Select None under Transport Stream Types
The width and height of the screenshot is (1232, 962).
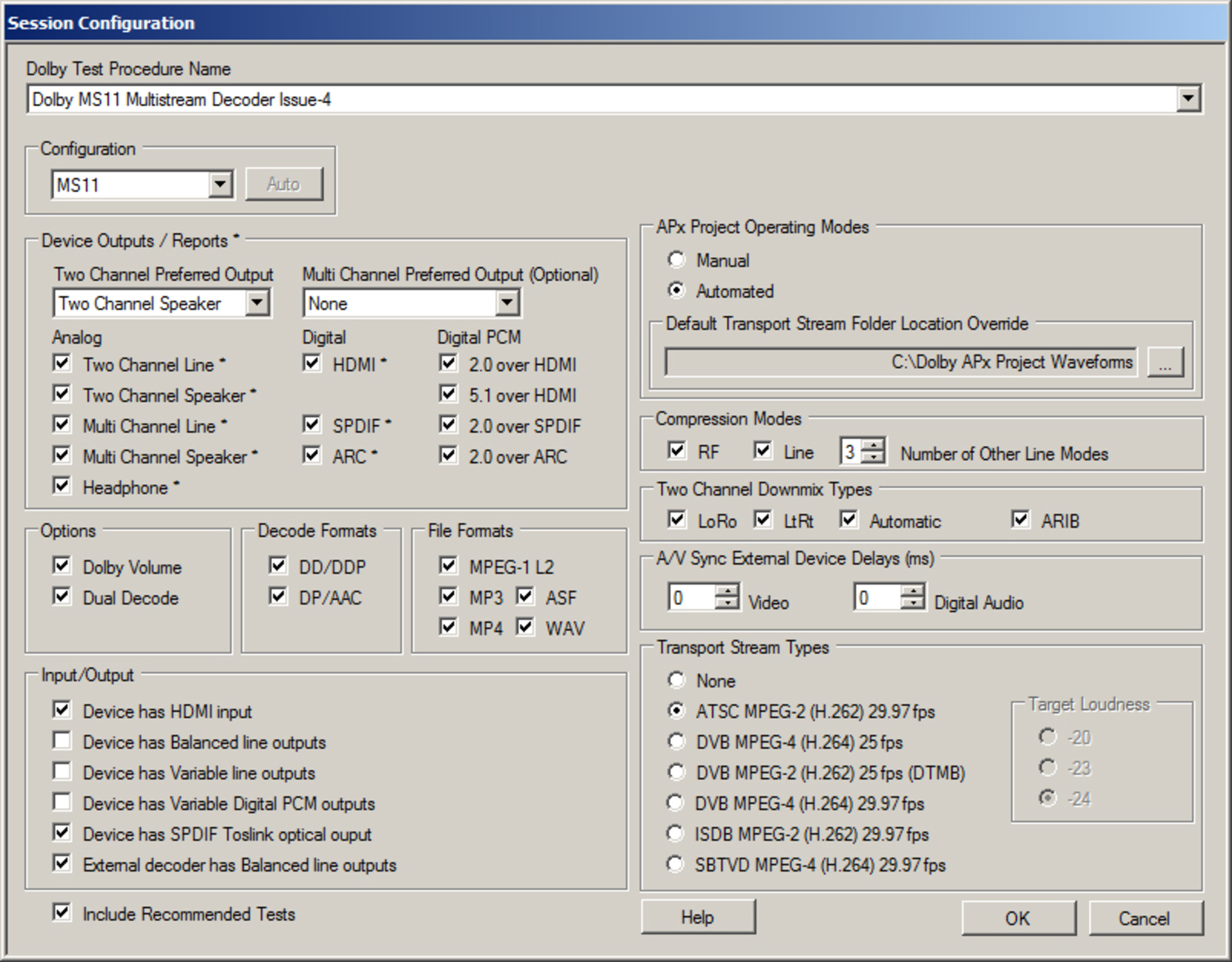(676, 680)
